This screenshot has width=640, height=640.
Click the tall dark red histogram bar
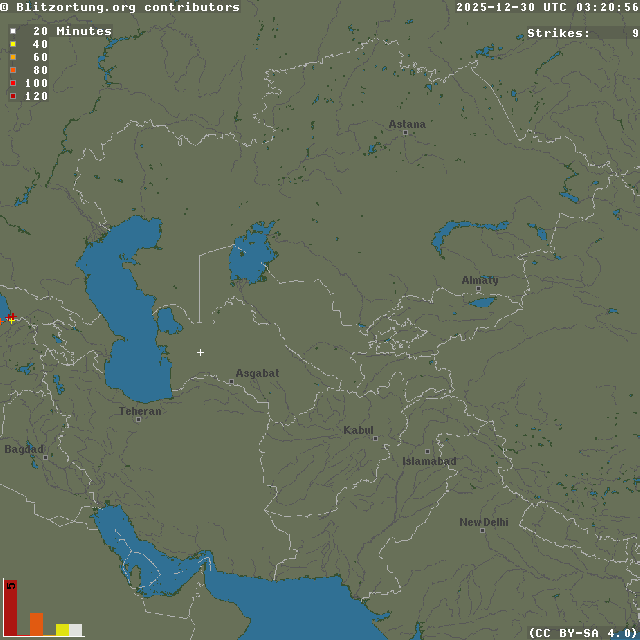(10, 606)
